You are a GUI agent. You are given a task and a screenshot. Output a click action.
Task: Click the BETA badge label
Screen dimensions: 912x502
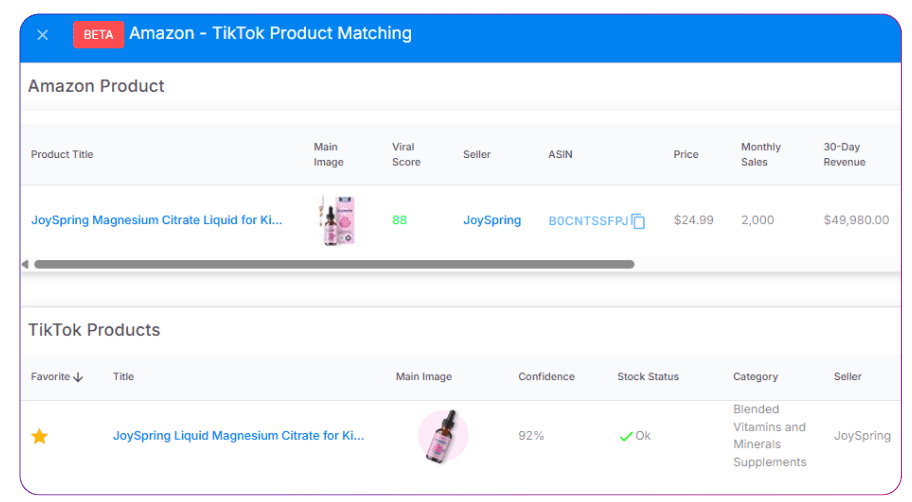coord(98,35)
